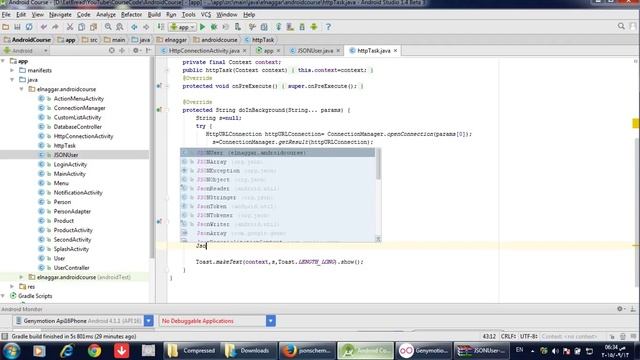Viewport: 640px width, 360px height.
Task: Click the read-only lock icon in status bar
Action: 612,336
